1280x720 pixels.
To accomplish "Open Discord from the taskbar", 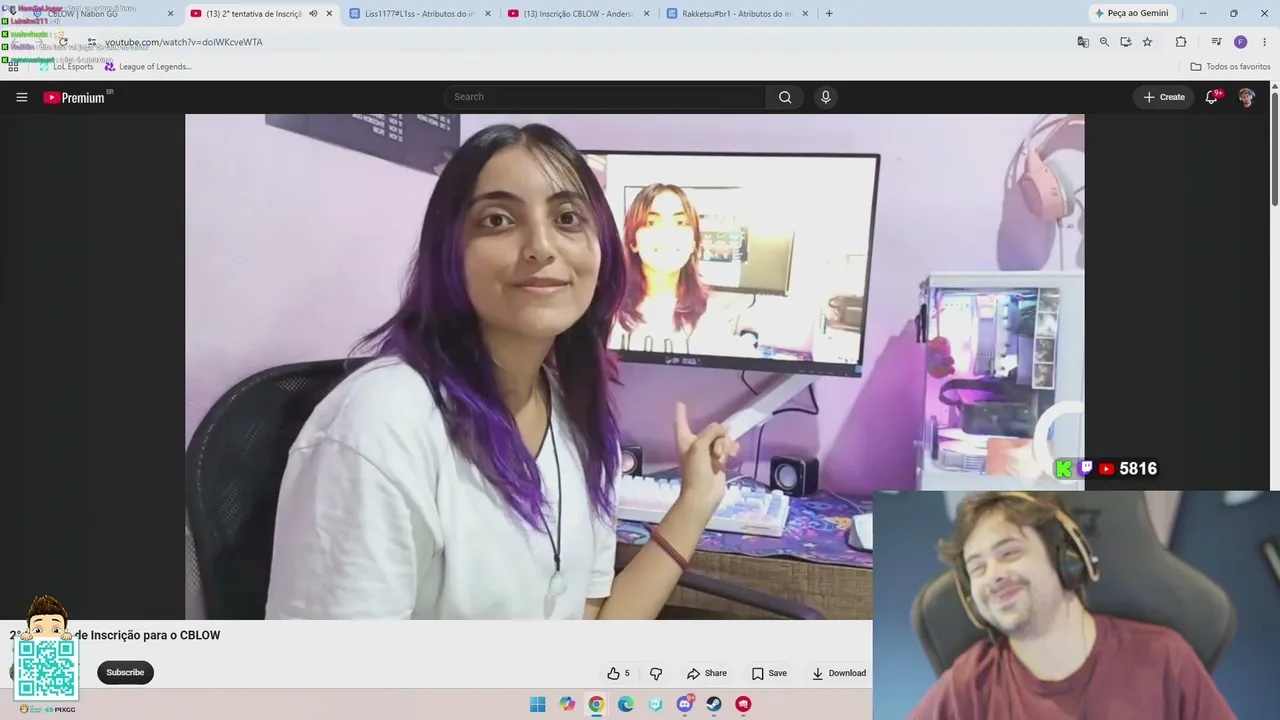I will (685, 704).
